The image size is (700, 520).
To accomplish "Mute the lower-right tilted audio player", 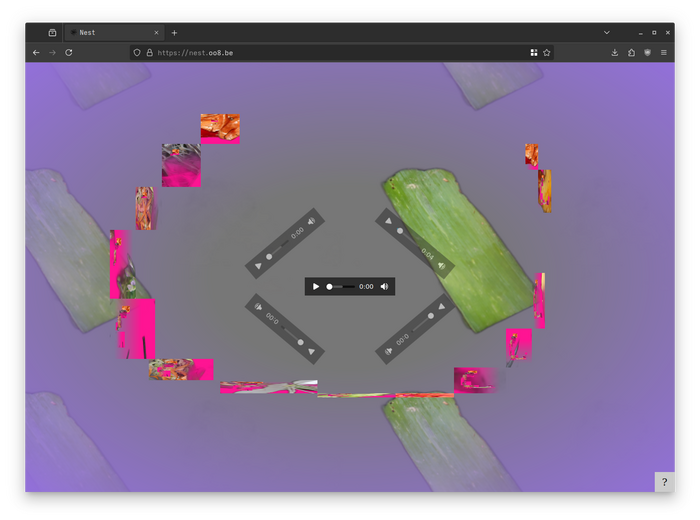I will (388, 352).
